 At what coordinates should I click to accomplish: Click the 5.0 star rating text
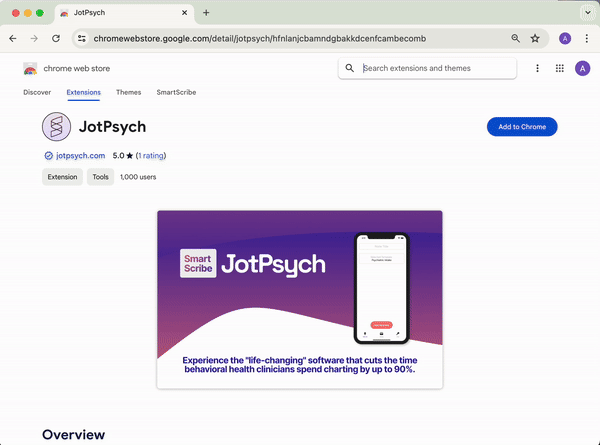click(x=122, y=156)
